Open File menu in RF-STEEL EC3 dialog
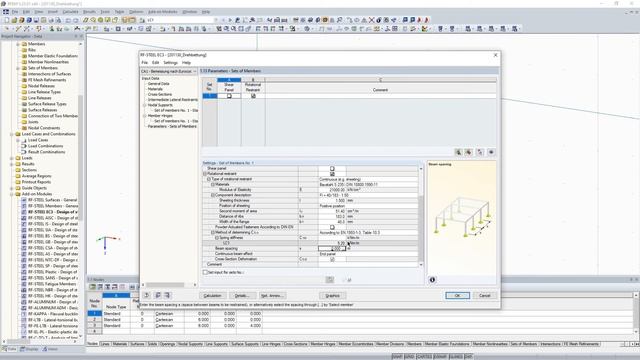640x360 pixels. (144, 63)
